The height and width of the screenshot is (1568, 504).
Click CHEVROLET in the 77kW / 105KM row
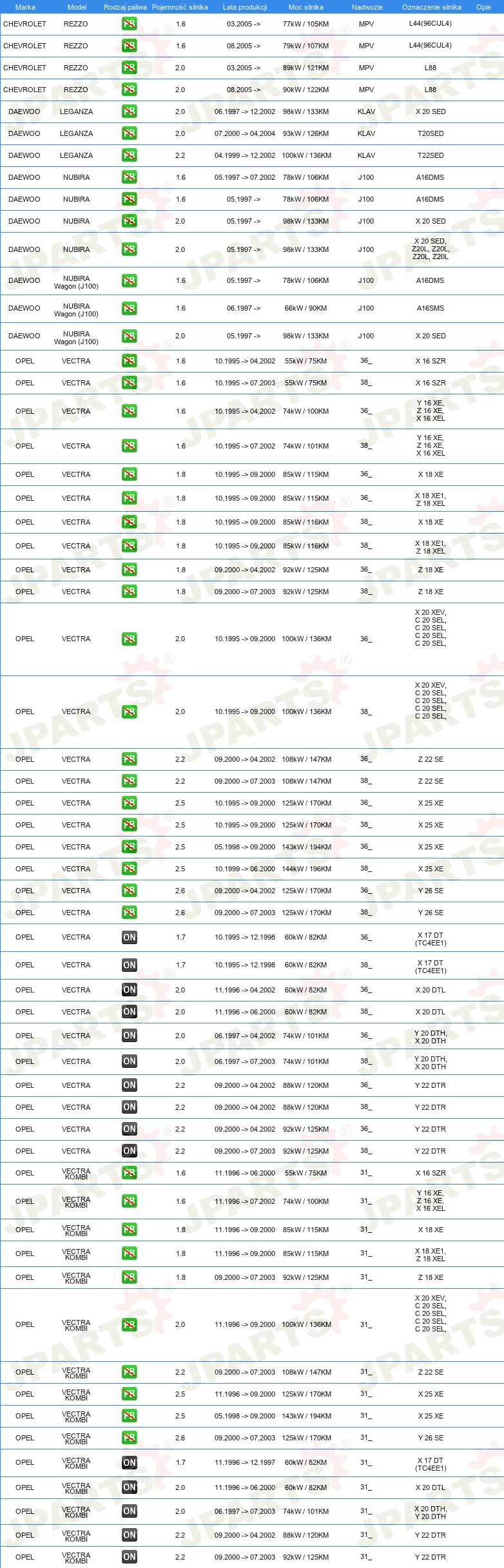click(25, 24)
